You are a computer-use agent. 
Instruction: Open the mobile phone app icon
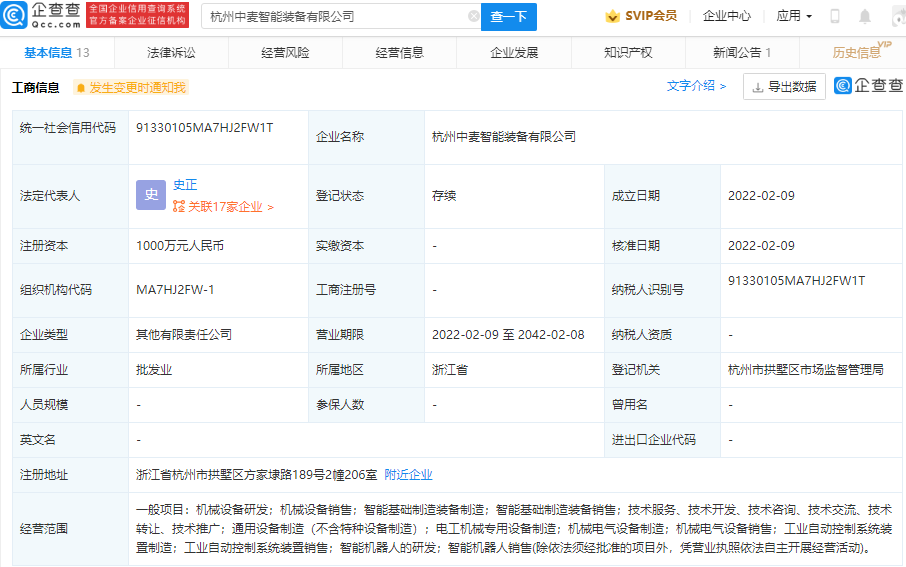[835, 17]
